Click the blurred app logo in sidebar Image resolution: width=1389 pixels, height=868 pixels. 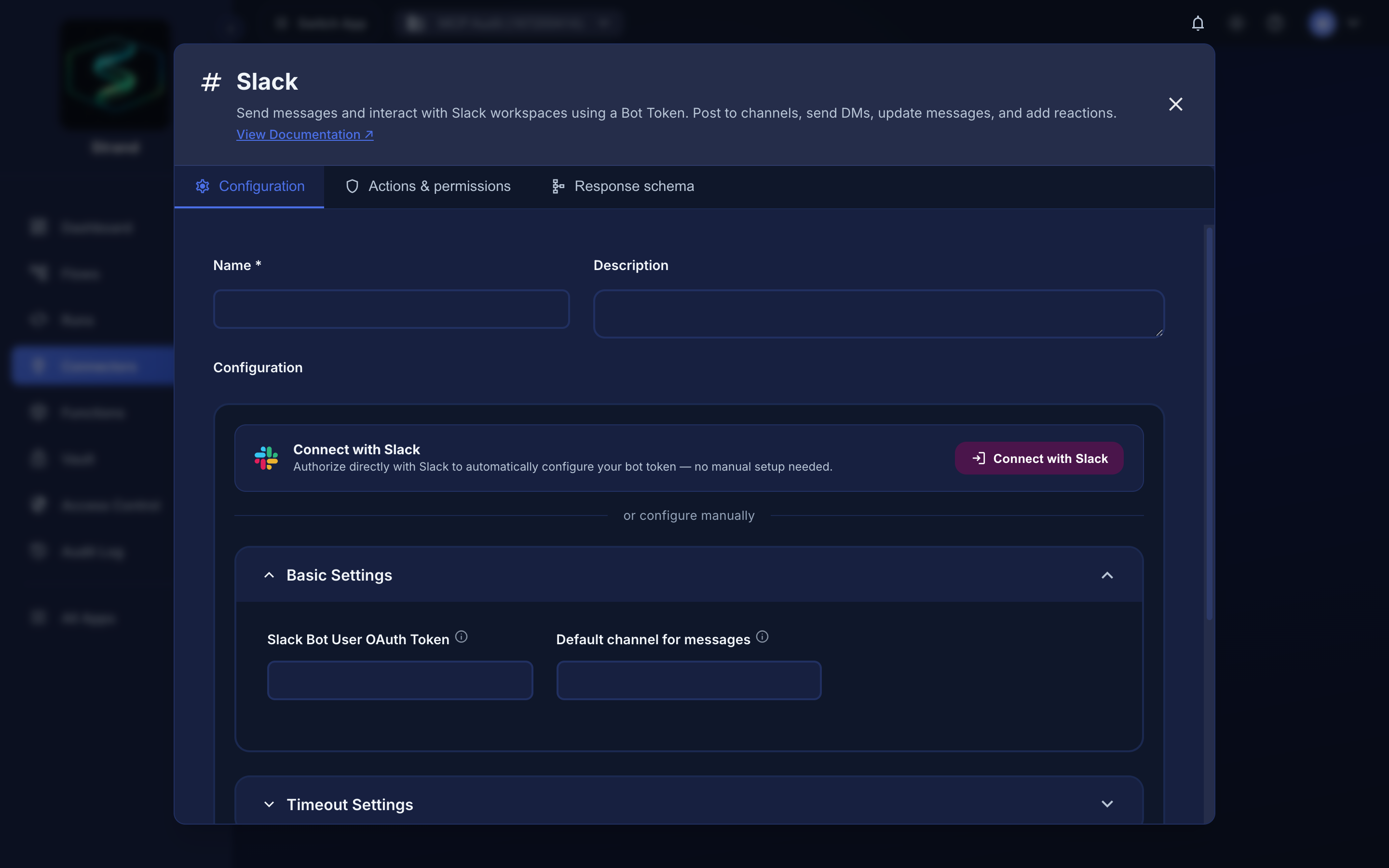coord(115,75)
